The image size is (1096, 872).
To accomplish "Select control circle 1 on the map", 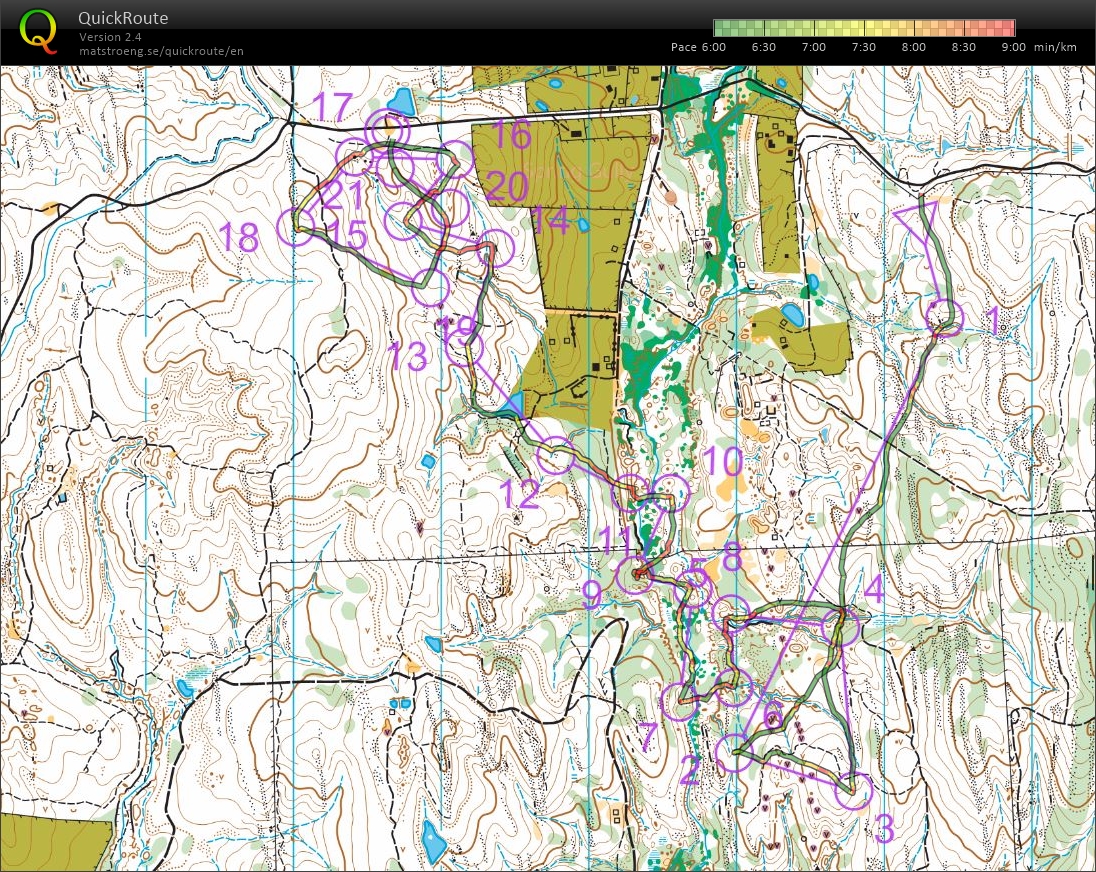I will point(944,316).
